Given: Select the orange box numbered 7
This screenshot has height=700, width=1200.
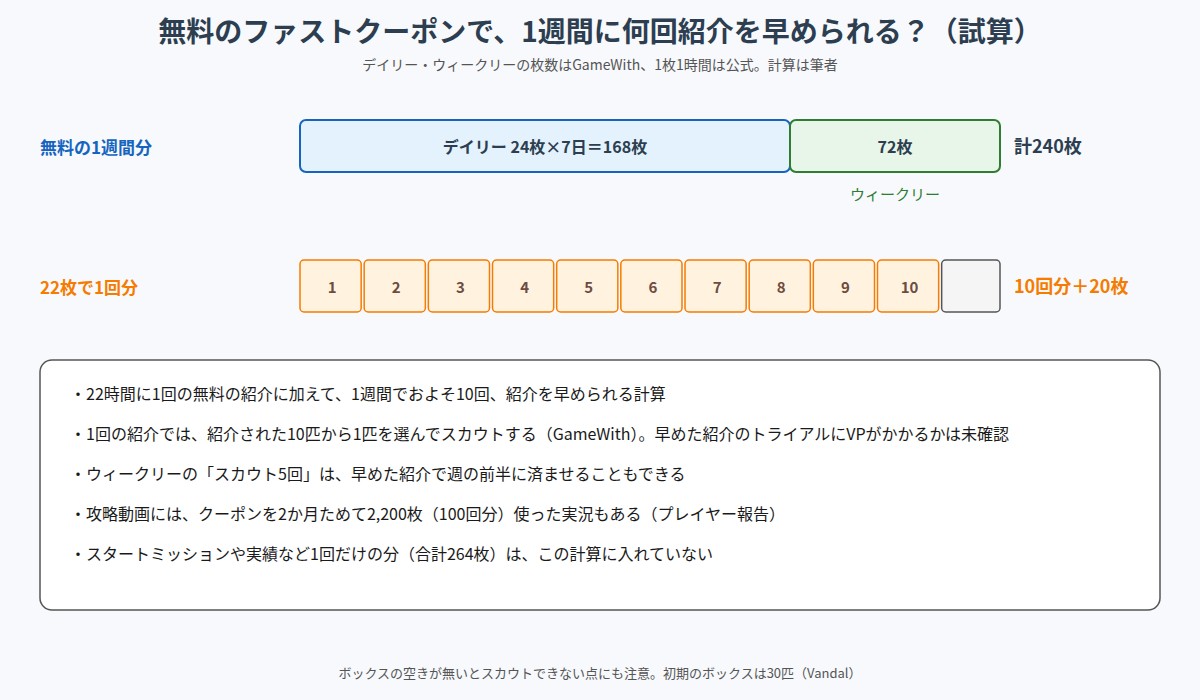Looking at the screenshot, I should [x=716, y=286].
